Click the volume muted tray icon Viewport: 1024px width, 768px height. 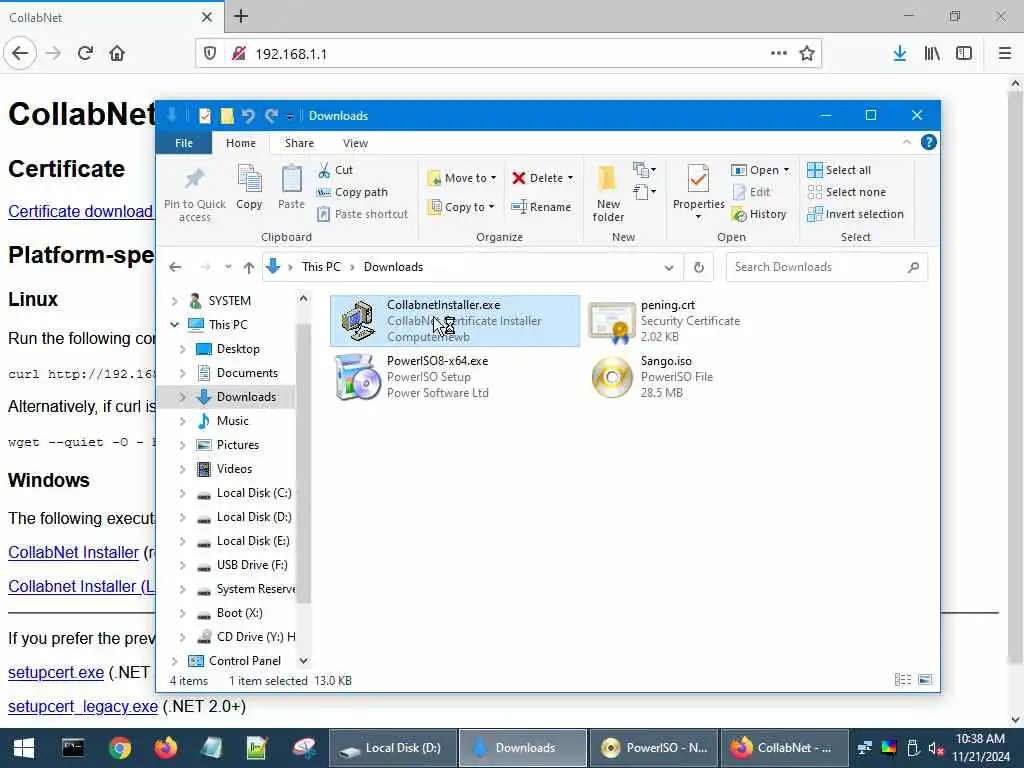[936, 748]
